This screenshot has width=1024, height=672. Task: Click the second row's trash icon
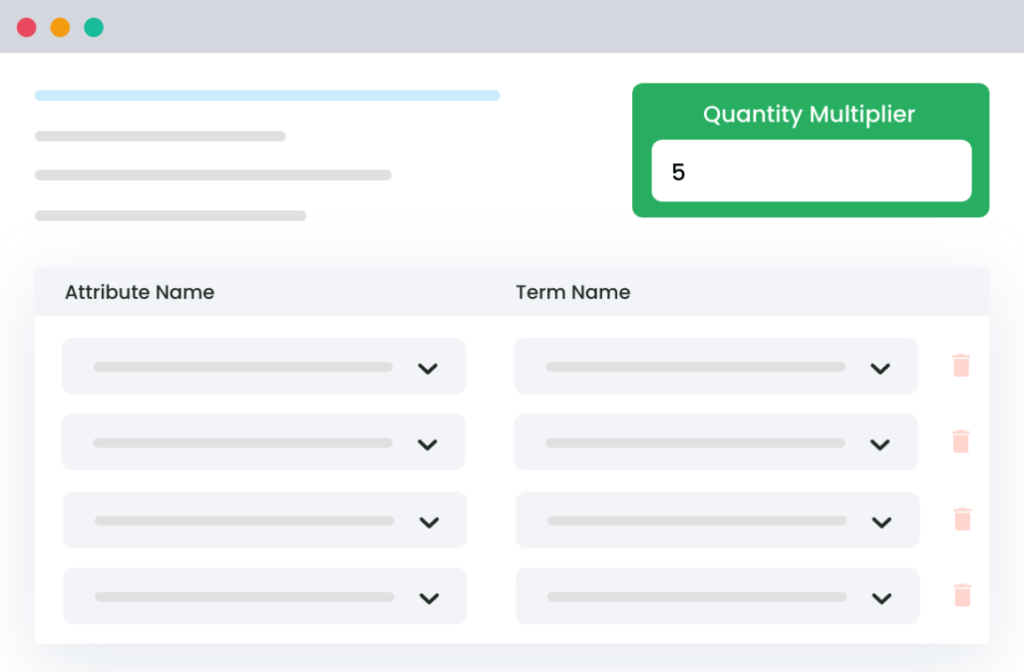[961, 441]
